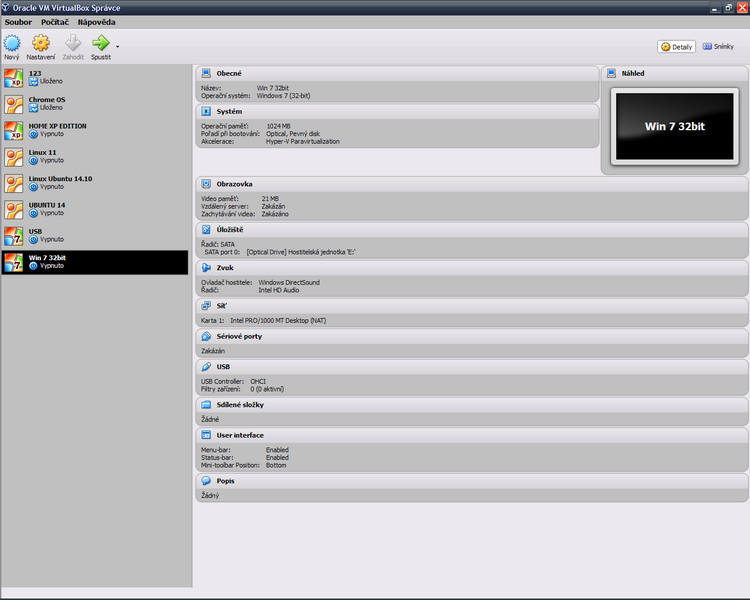Image resolution: width=750 pixels, height=600 pixels.
Task: Select 123 machine name in list
Action: tap(35, 73)
